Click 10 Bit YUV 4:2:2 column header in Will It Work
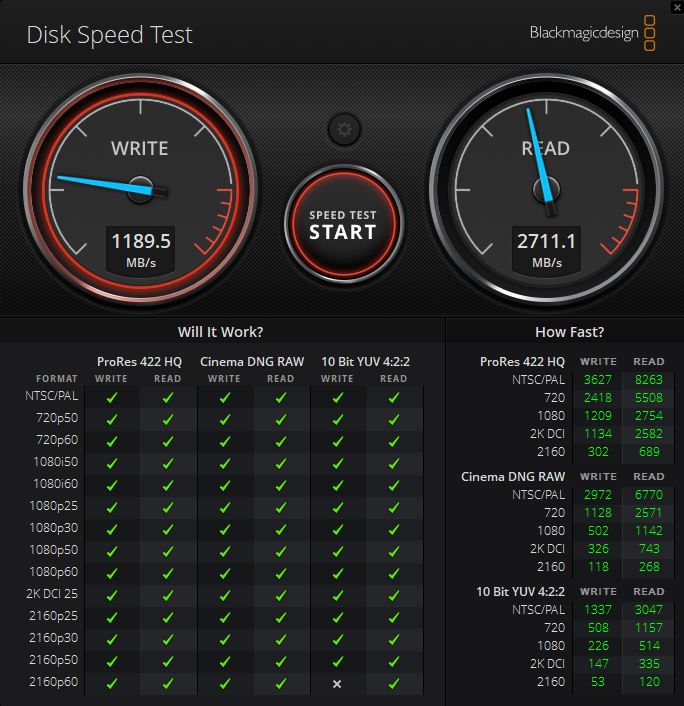The height and width of the screenshot is (706, 684). coord(365,362)
